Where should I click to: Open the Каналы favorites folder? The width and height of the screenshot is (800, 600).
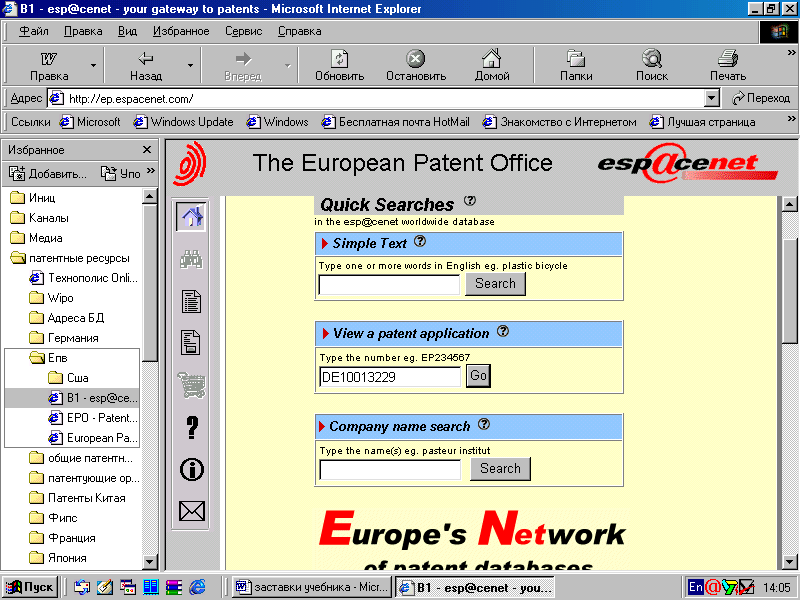tap(39, 218)
